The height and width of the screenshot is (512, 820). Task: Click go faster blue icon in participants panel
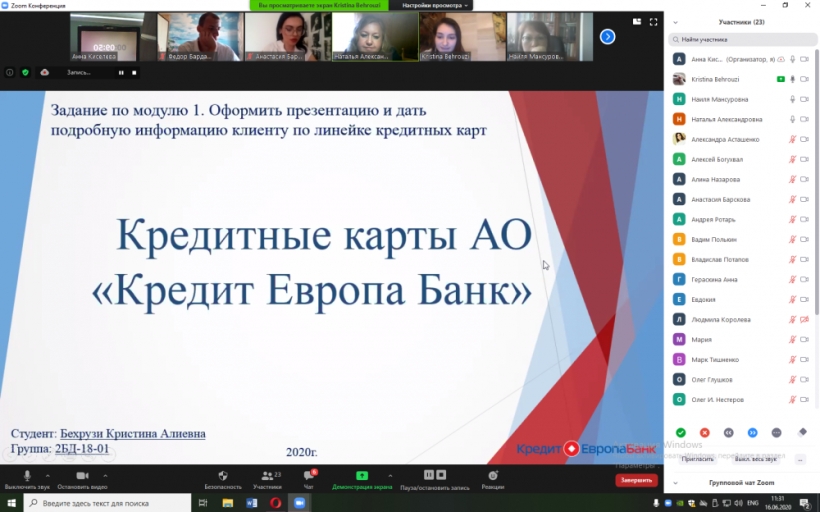pos(753,433)
